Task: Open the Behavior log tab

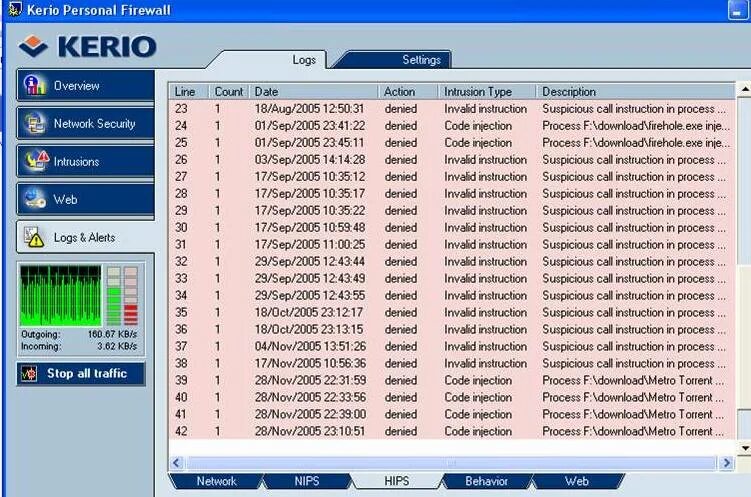Action: tap(486, 481)
